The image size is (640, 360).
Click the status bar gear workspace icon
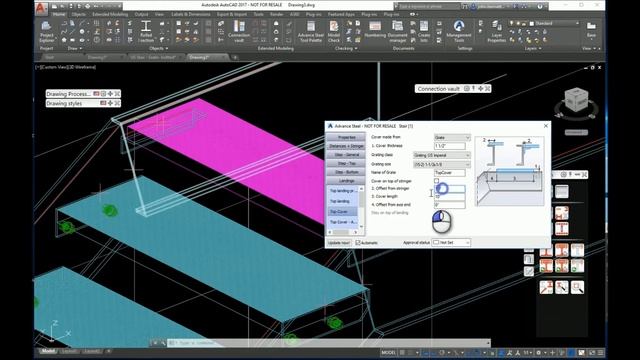(x=538, y=353)
